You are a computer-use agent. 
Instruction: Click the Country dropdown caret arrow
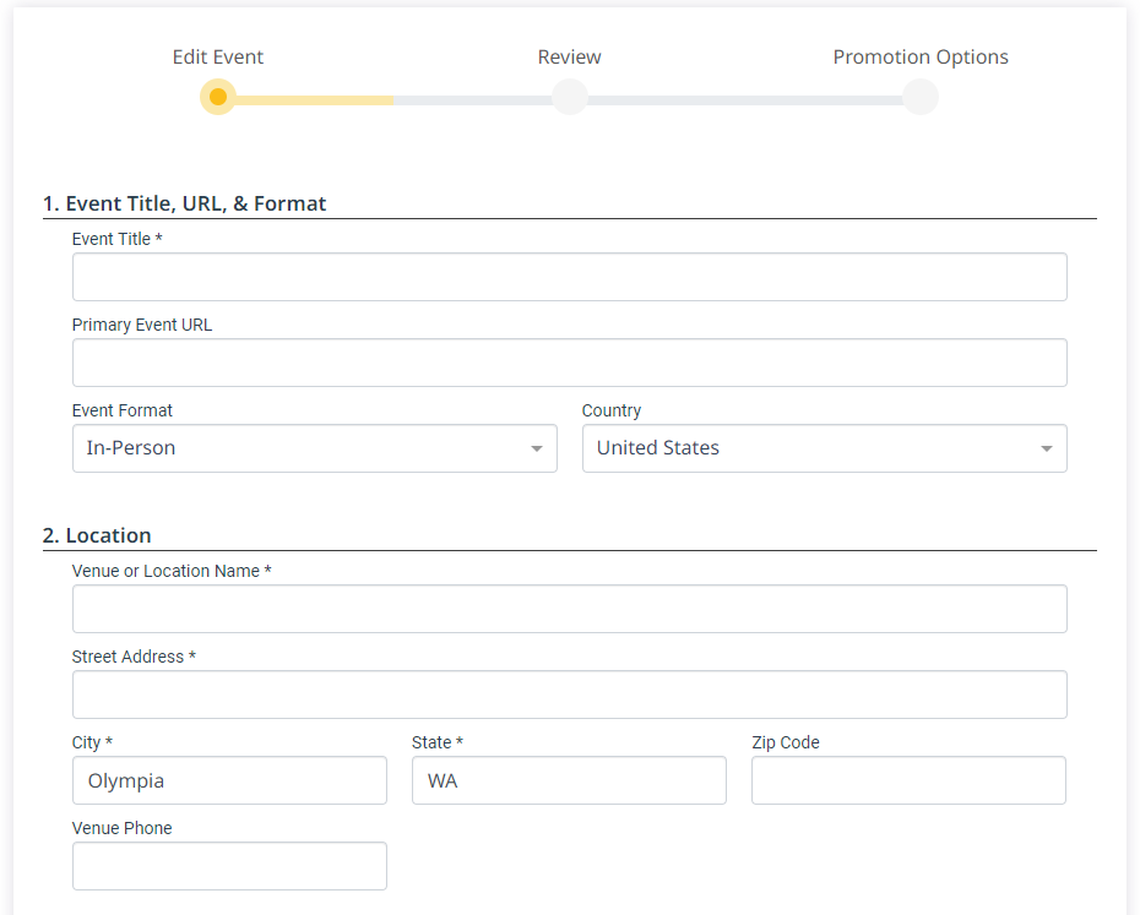[1046, 449]
